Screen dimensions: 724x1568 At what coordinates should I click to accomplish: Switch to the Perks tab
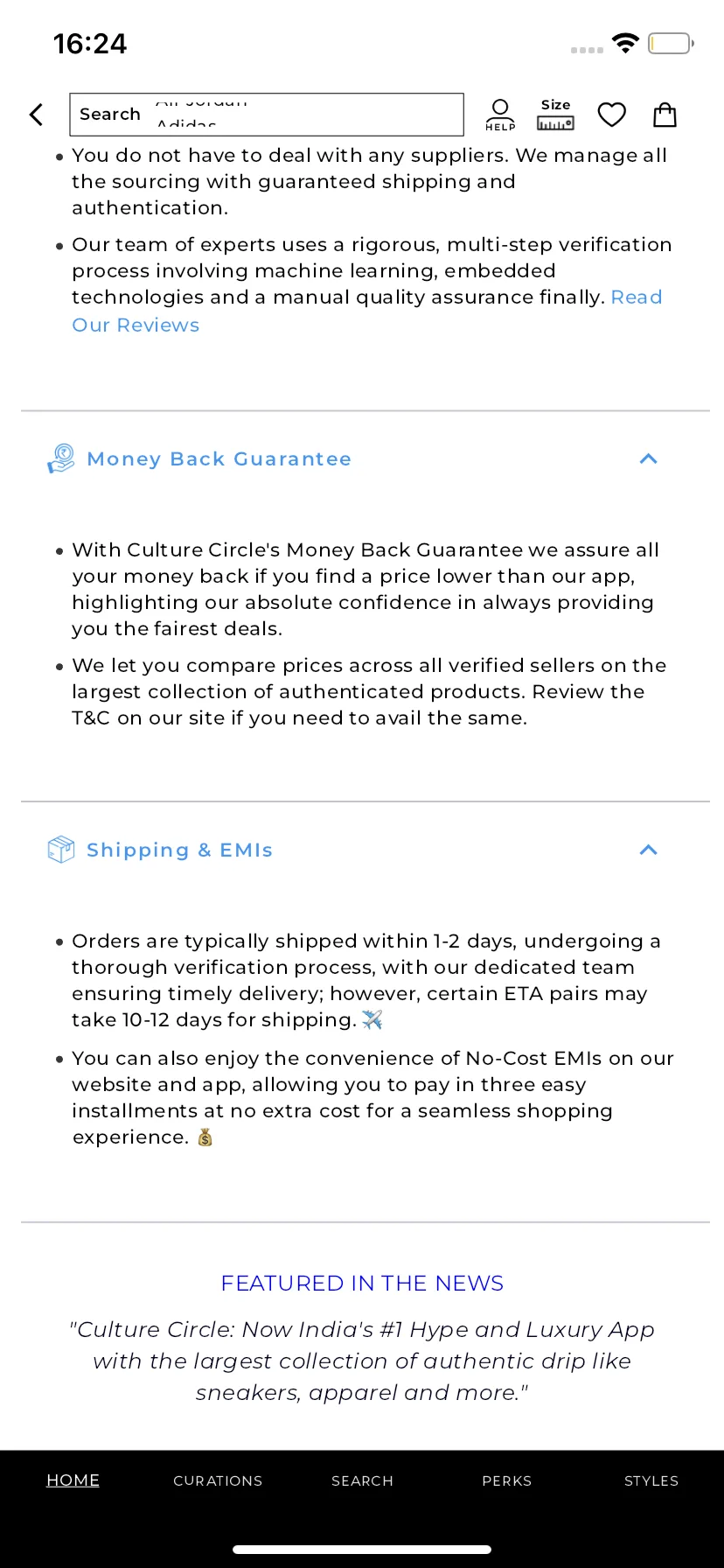507,1480
